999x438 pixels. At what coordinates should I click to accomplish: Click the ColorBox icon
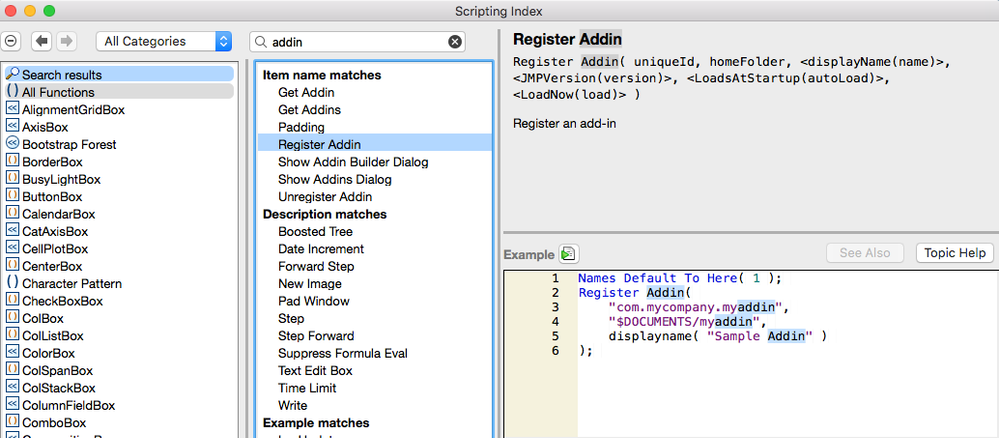[12, 352]
